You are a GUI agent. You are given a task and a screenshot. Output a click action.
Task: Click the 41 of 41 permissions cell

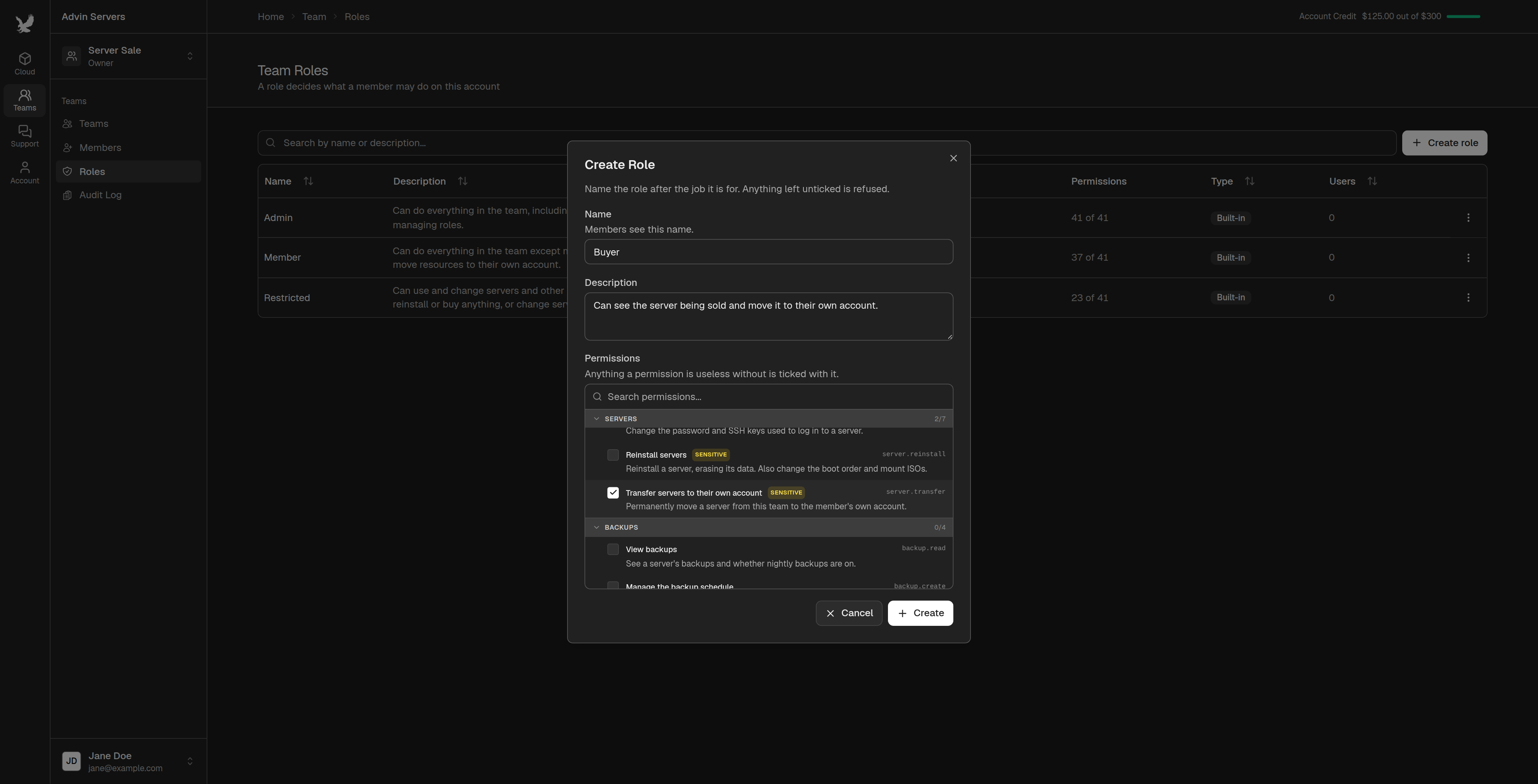1089,218
